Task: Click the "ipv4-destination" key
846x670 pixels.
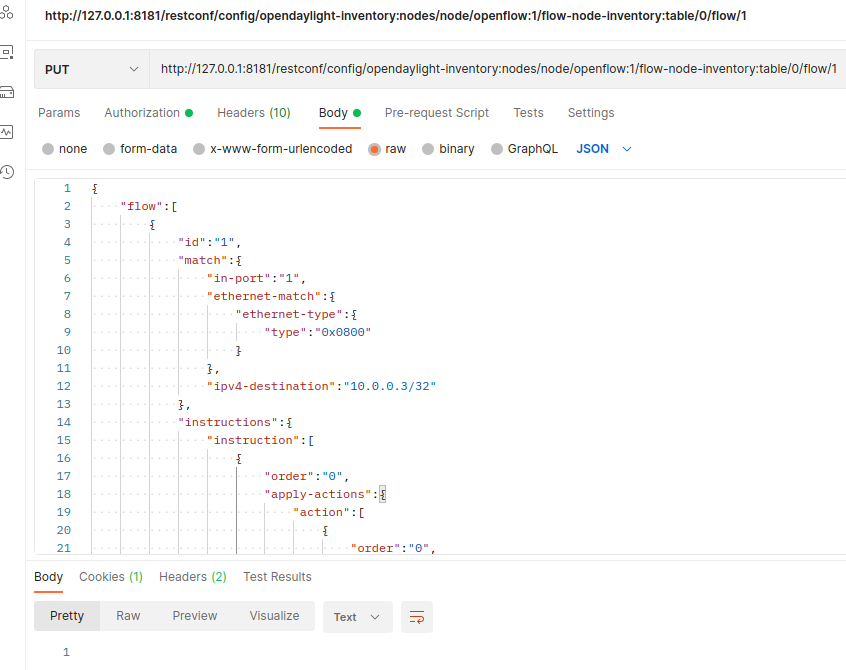Action: pos(271,386)
